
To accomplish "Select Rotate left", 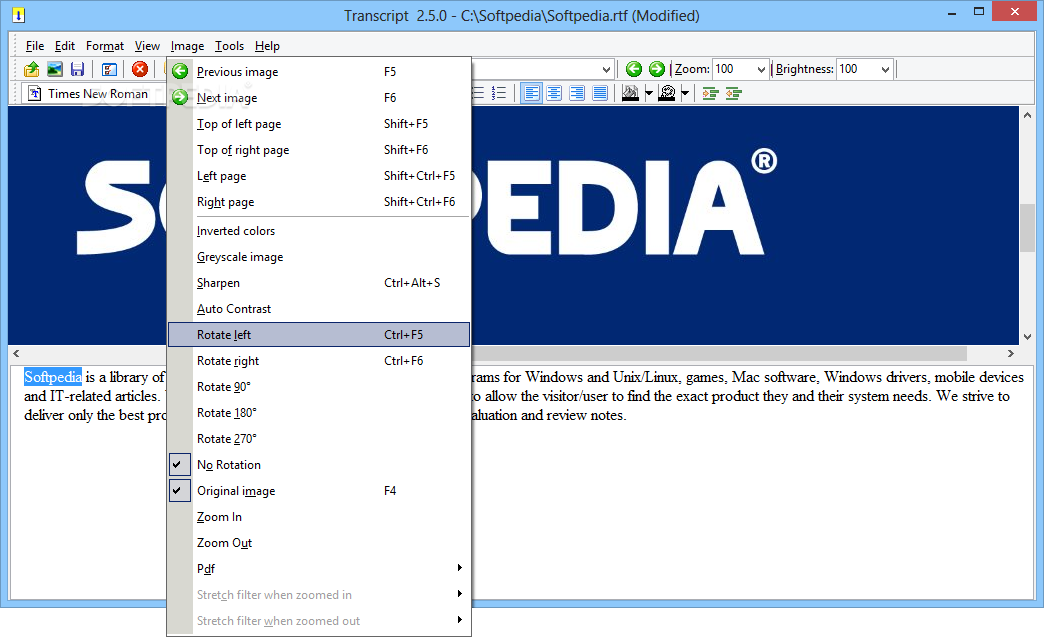I will point(319,335).
